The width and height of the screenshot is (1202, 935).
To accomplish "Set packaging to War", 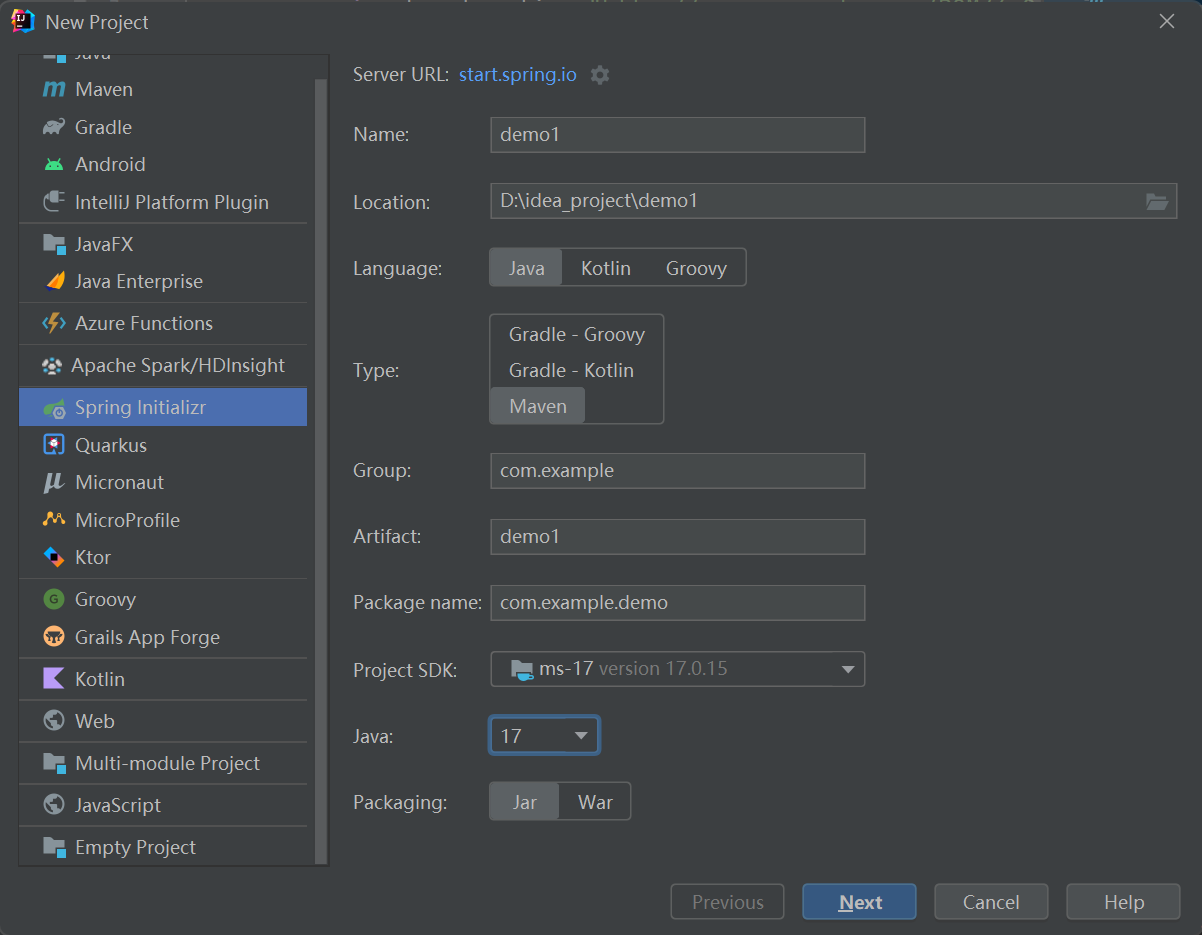I will click(x=595, y=802).
